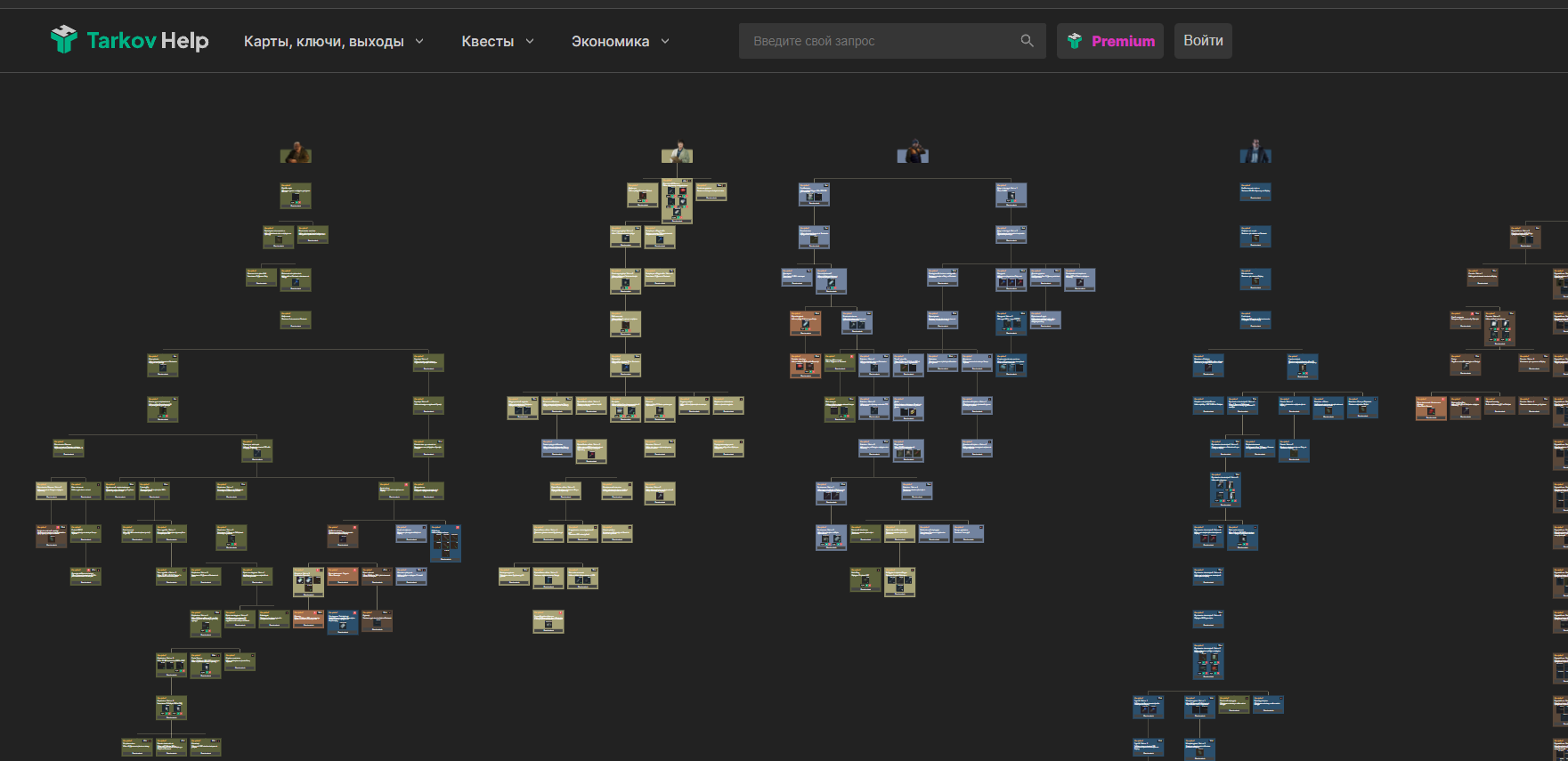Select the Peacekeeper portrait in blue suit
Screen dimensions: 1568x761
tap(1255, 151)
